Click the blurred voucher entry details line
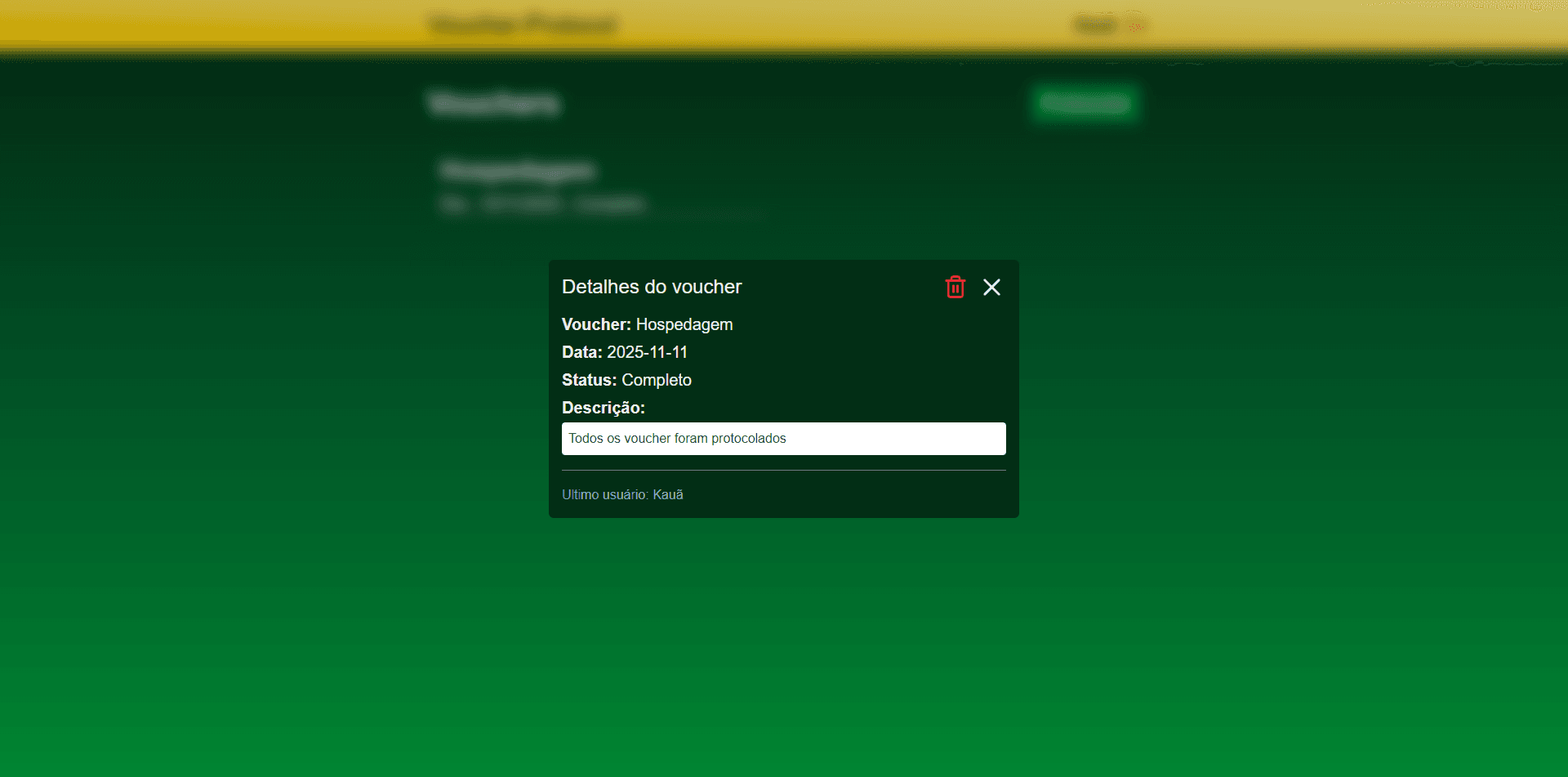1568x777 pixels. point(542,204)
